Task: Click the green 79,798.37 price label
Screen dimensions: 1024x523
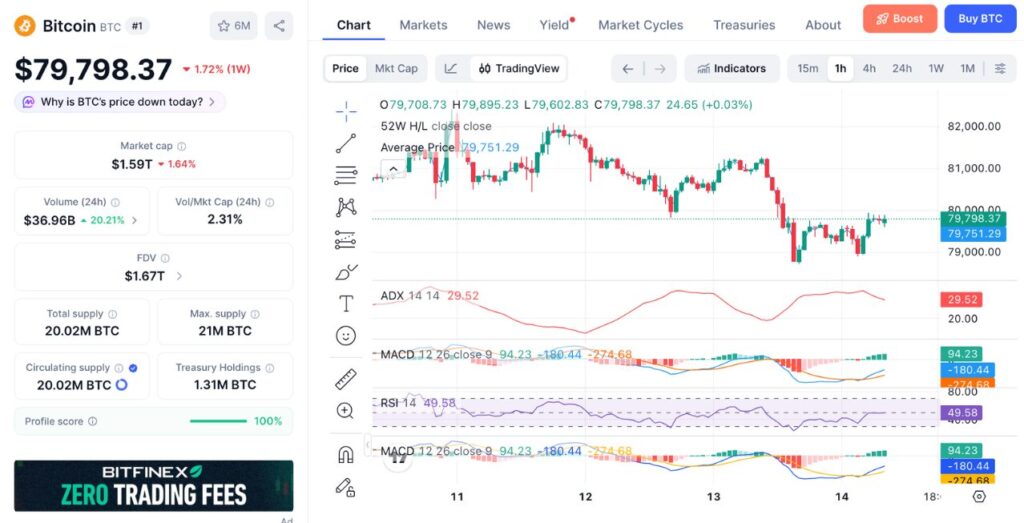Action: click(973, 219)
